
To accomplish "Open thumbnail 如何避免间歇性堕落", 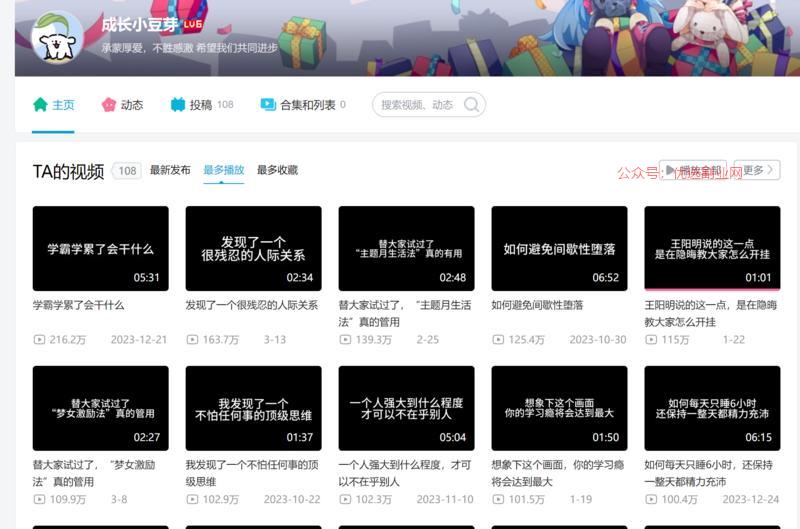I will [560, 248].
